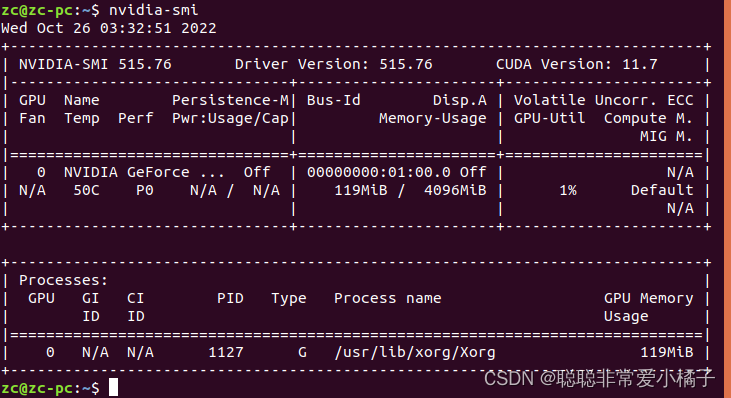Click the NVIDIA GeForce ... GPU name
Screen dimensions: 731x398
(x=145, y=172)
